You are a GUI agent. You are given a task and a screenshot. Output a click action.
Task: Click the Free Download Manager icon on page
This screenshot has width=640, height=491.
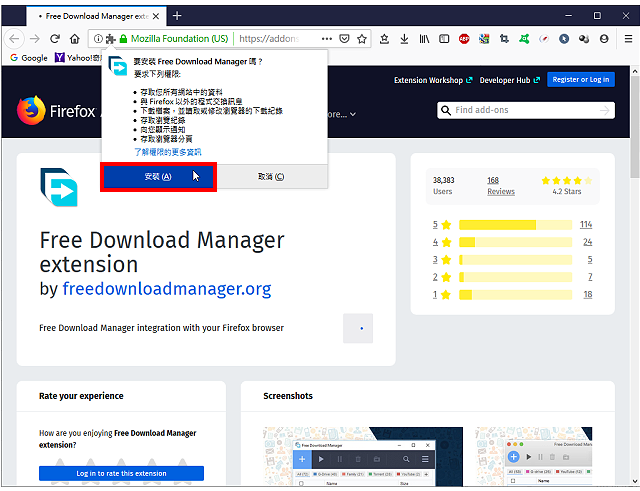click(x=59, y=187)
